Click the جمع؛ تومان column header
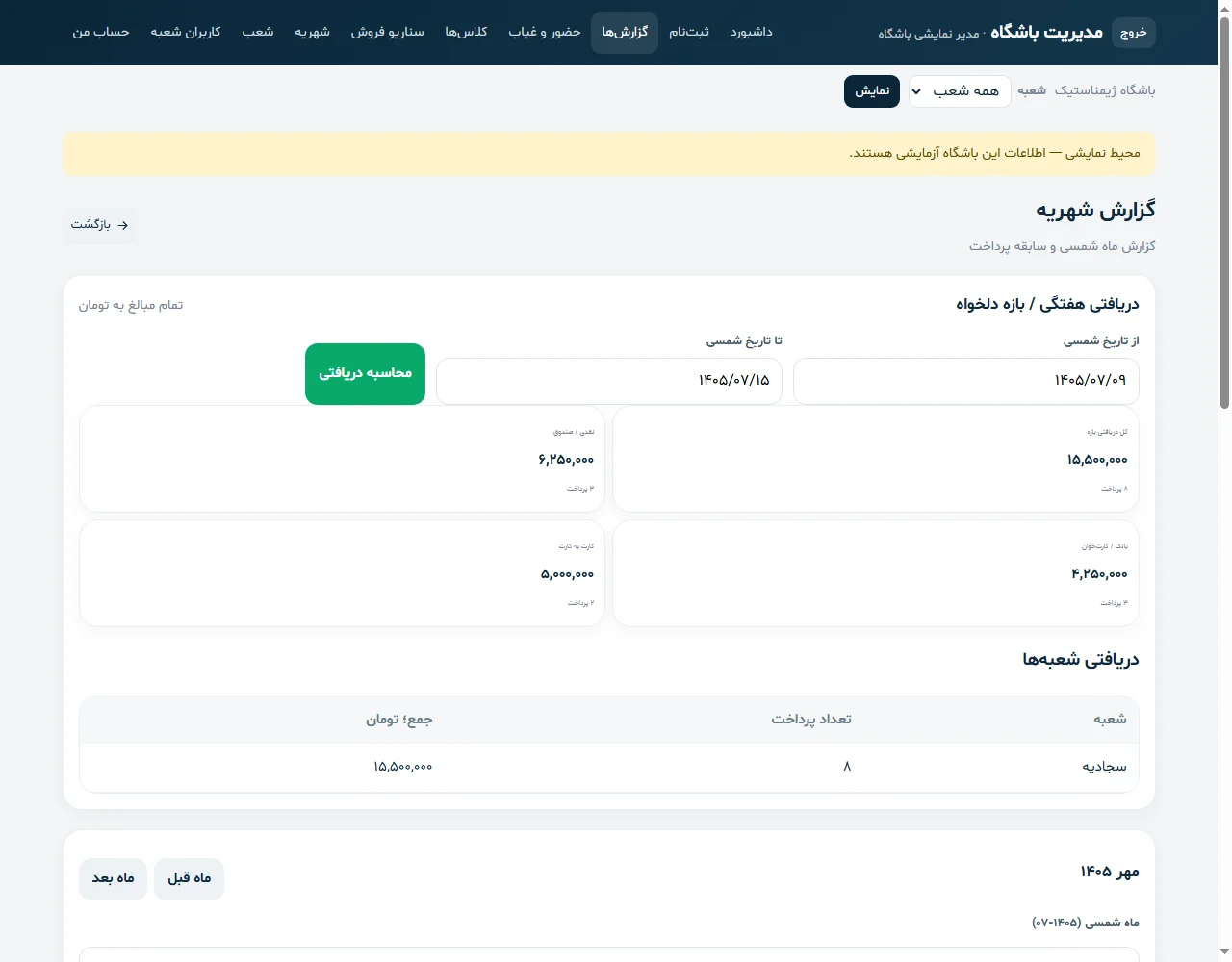Image resolution: width=1232 pixels, height=962 pixels. pyautogui.click(x=399, y=720)
